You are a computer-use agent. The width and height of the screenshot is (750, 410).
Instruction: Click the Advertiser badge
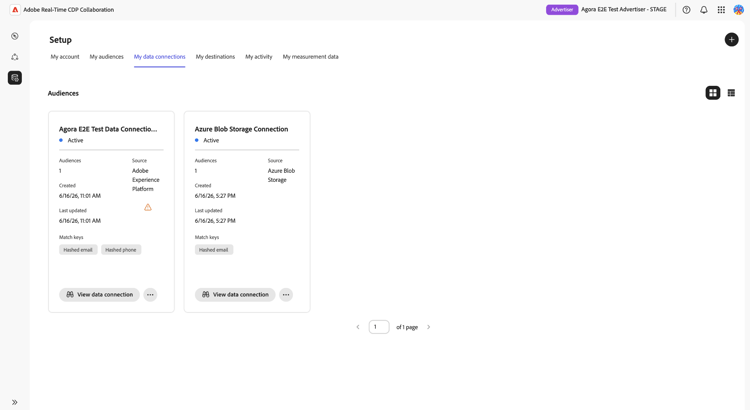coord(562,10)
